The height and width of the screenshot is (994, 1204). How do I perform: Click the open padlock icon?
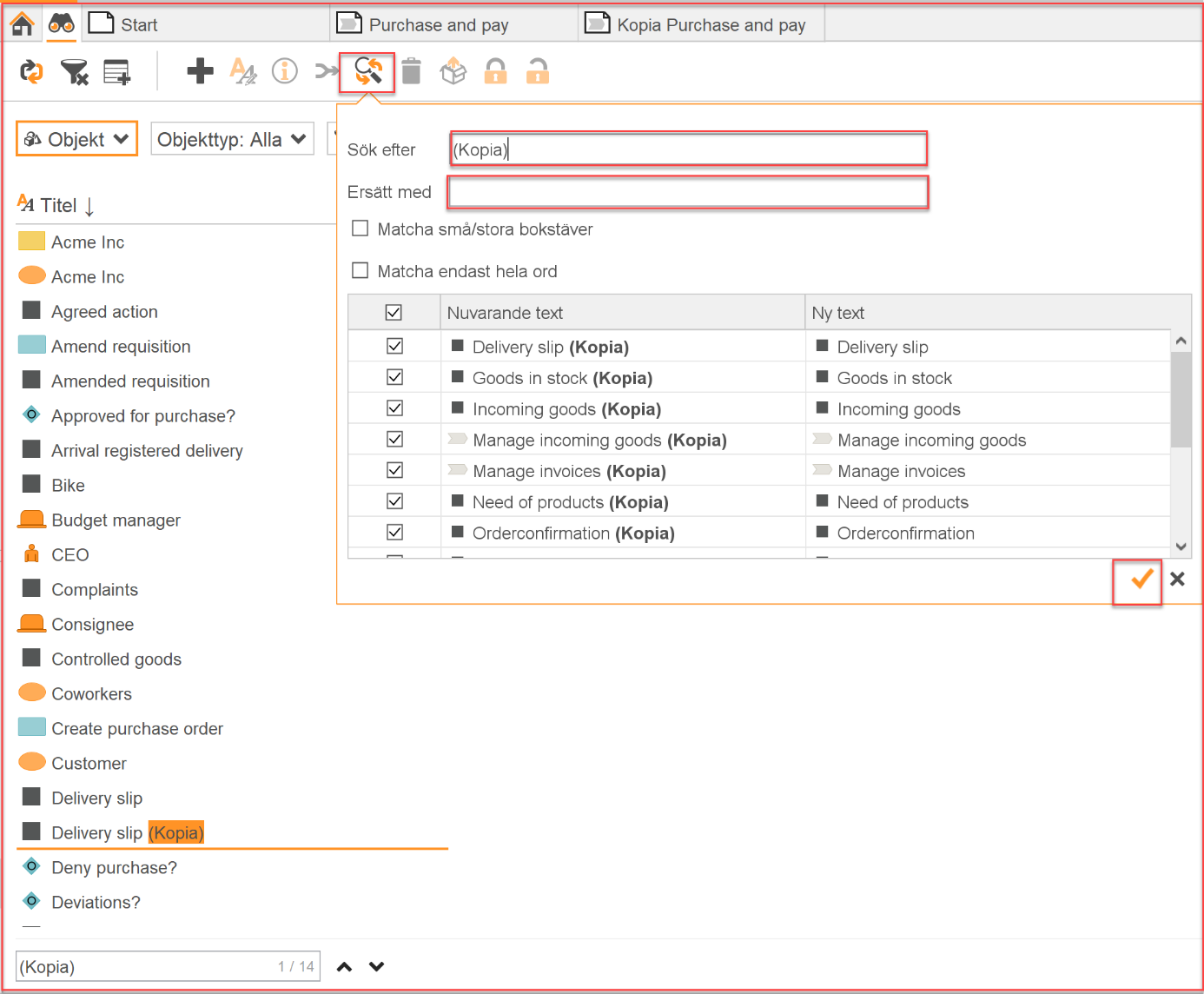click(538, 71)
